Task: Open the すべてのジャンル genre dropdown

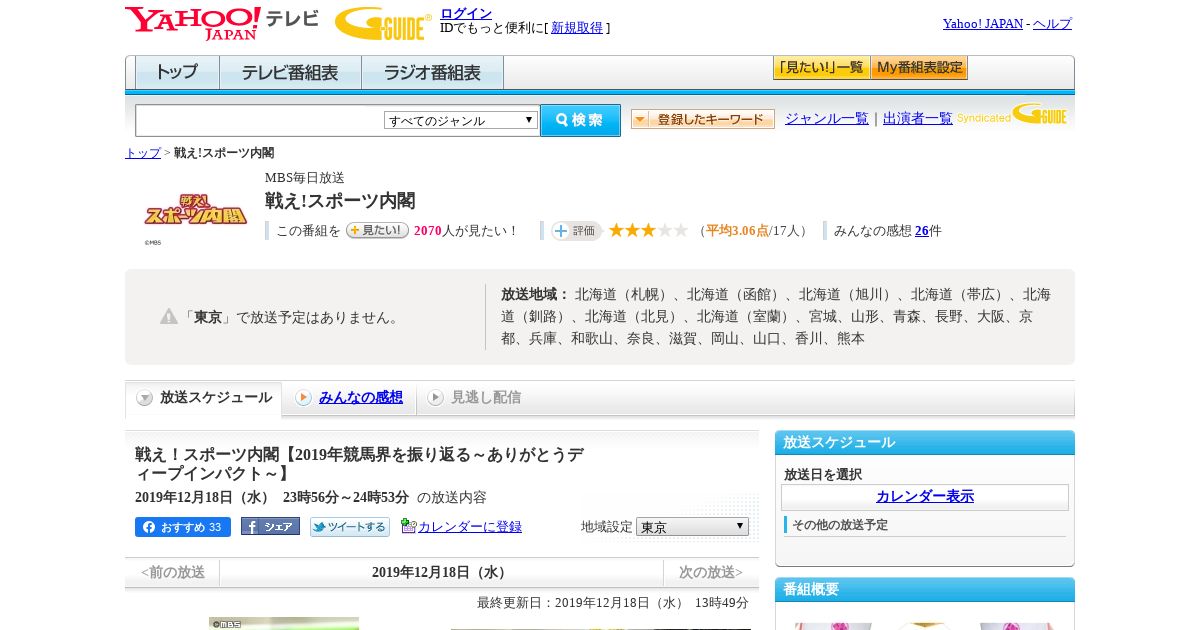Action: [x=461, y=120]
